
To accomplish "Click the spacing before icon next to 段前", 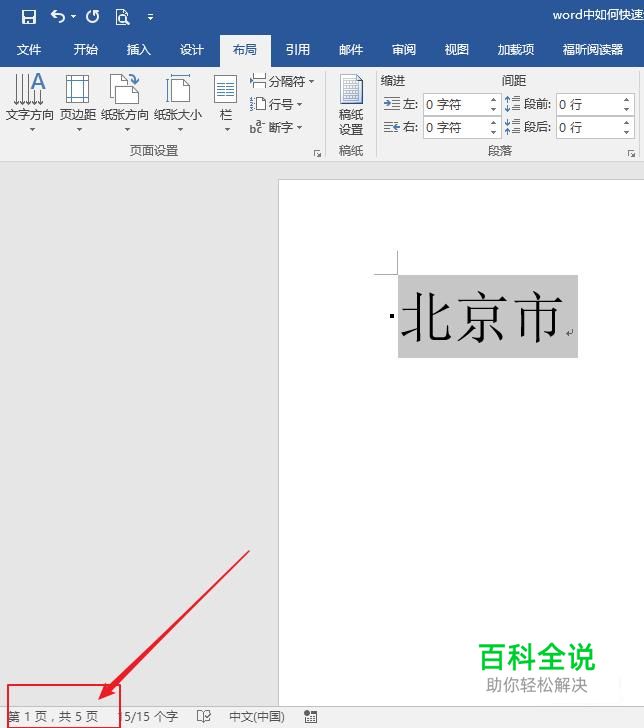I will [512, 104].
